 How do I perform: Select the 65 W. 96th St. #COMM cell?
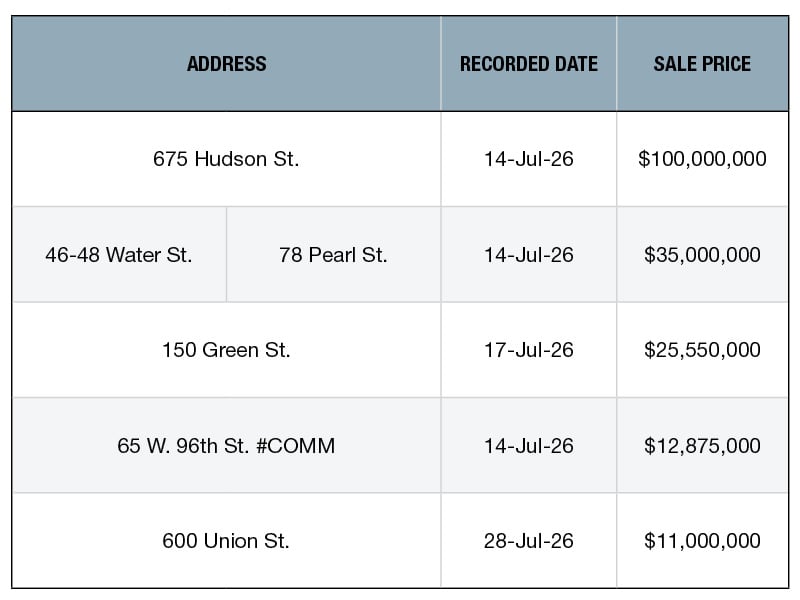point(227,445)
